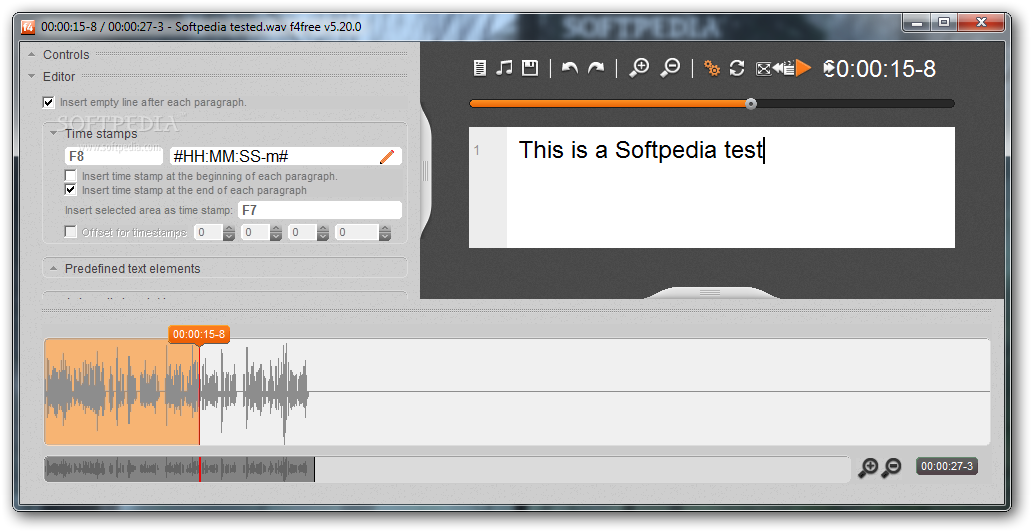This screenshot has height=532, width=1032.
Task: Click the f4 application icon in title bar
Action: click(28, 27)
